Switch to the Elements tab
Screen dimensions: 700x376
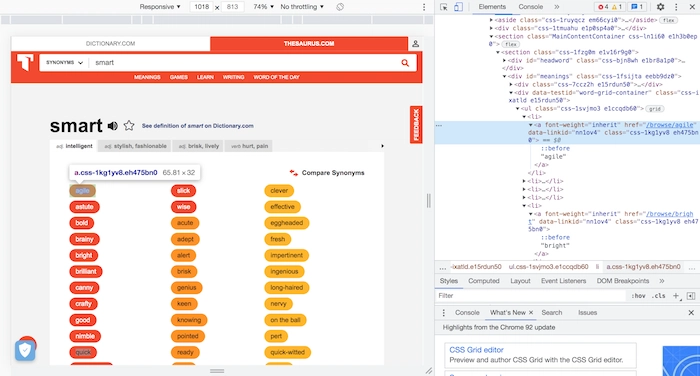[492, 7]
